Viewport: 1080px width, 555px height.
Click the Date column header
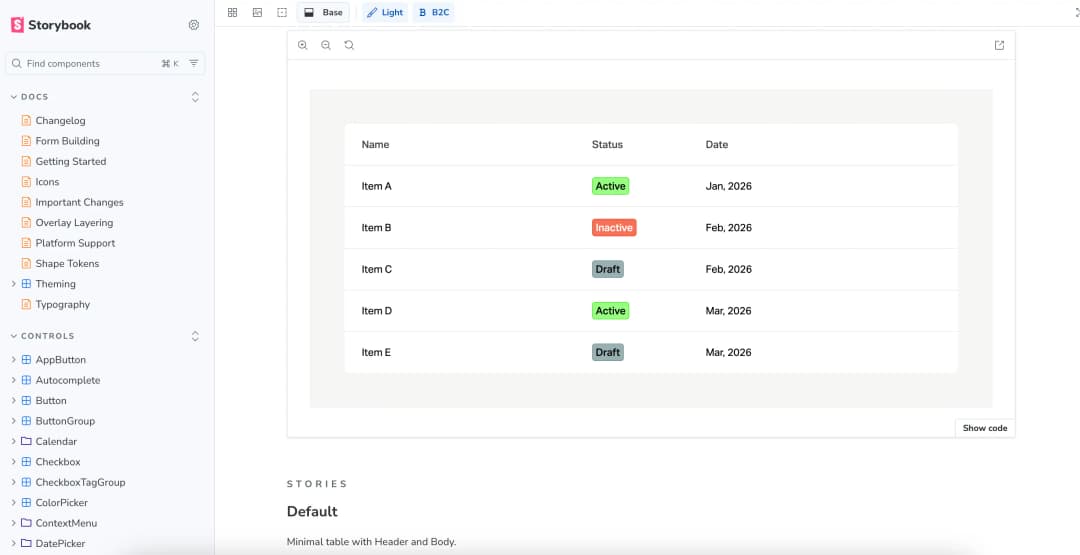(717, 145)
